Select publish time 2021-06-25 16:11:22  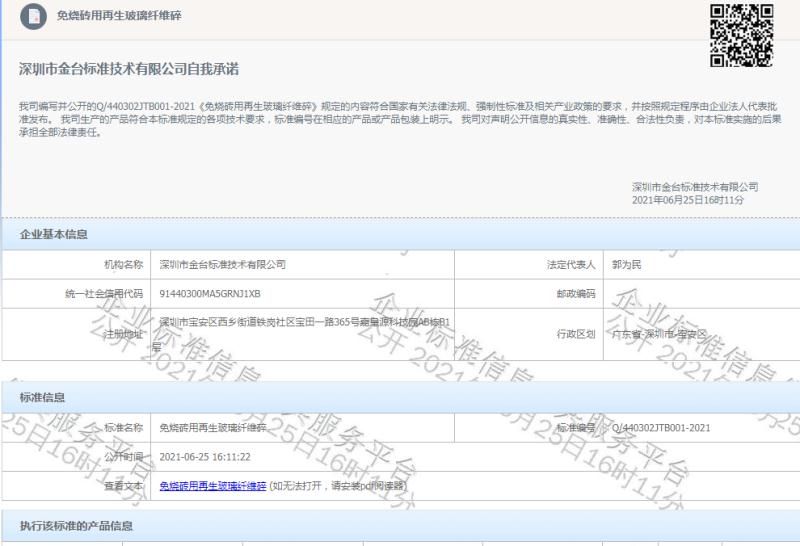tap(205, 457)
